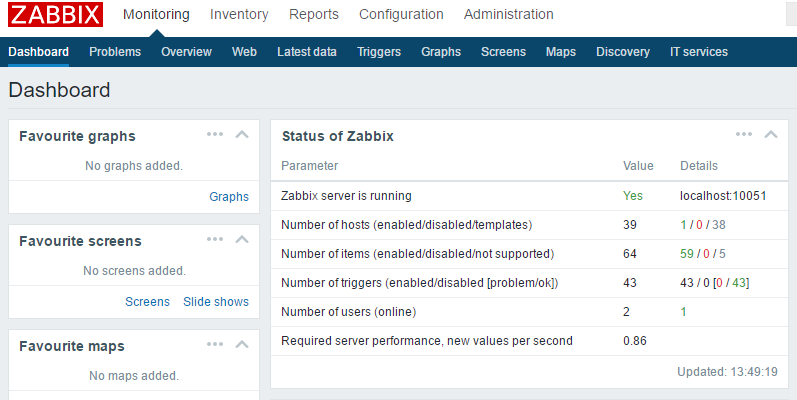Go to the Latest data tab
Screen dimensions: 797x400
[x=306, y=52]
